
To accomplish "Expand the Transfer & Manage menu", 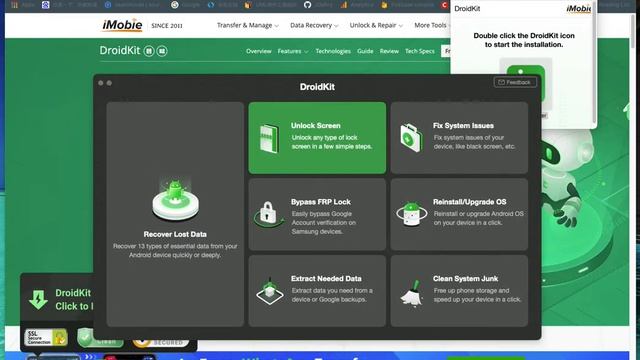I will click(247, 25).
